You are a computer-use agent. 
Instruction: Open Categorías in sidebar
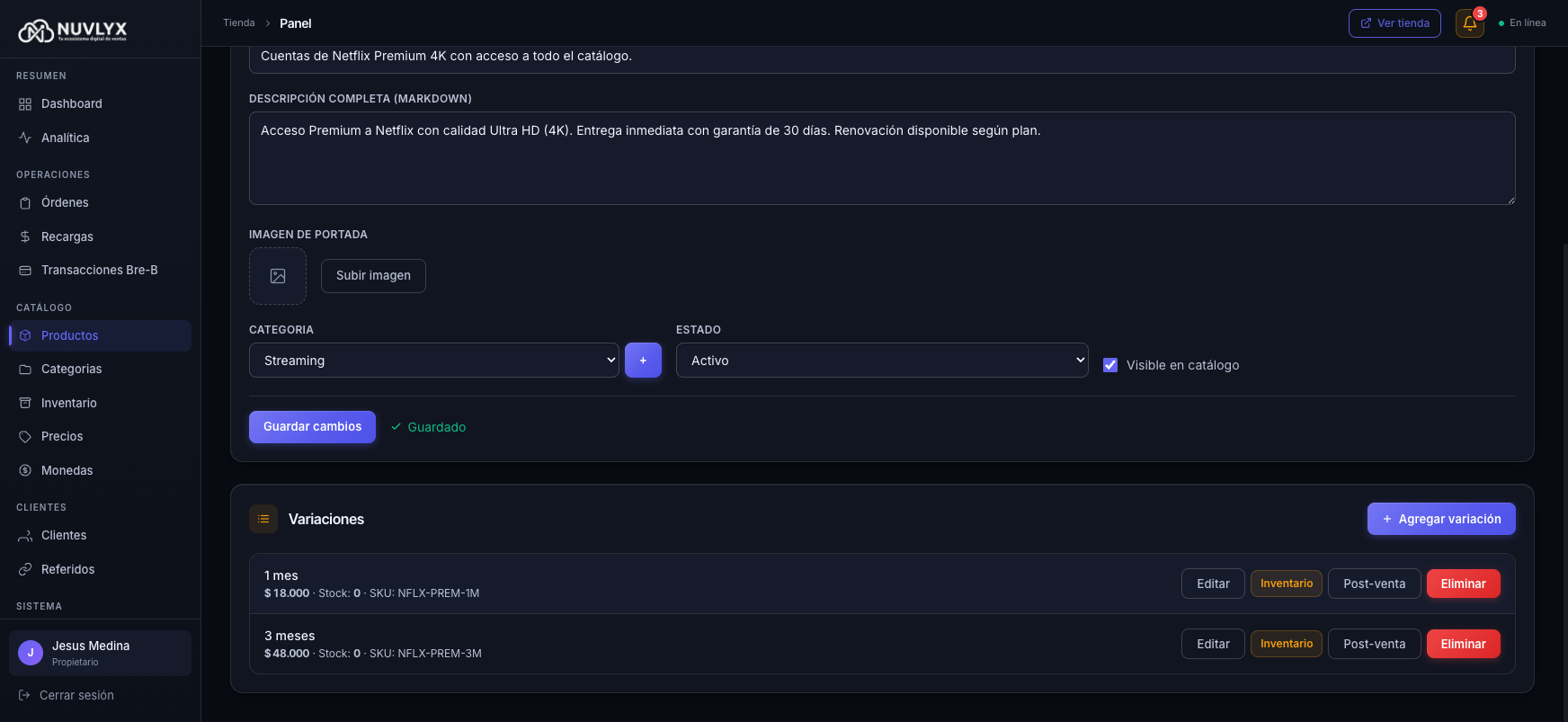tap(100, 370)
